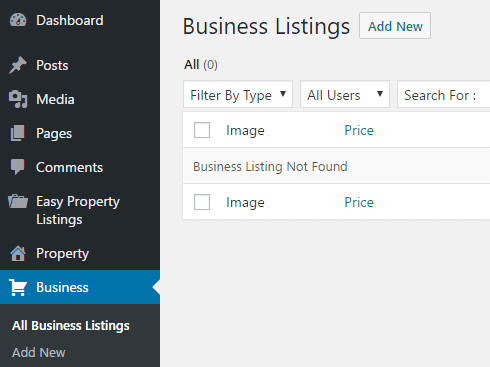Click the Comments speech bubble icon
490x367 pixels.
point(18,167)
